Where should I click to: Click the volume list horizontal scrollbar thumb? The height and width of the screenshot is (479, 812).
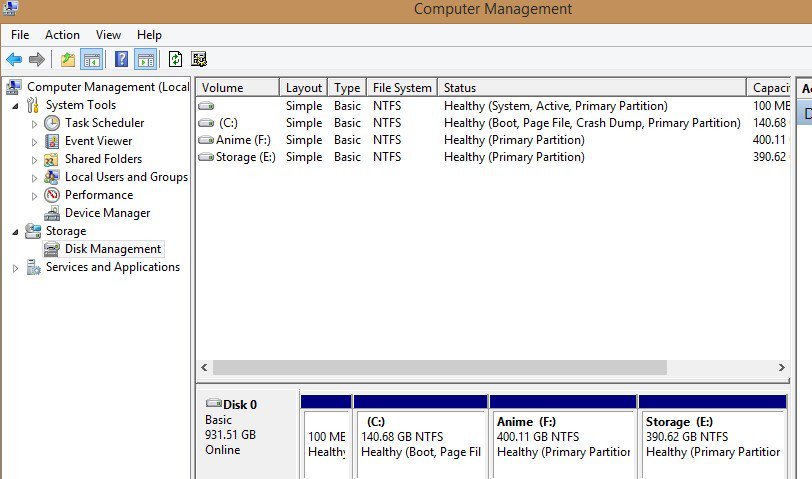[440, 368]
